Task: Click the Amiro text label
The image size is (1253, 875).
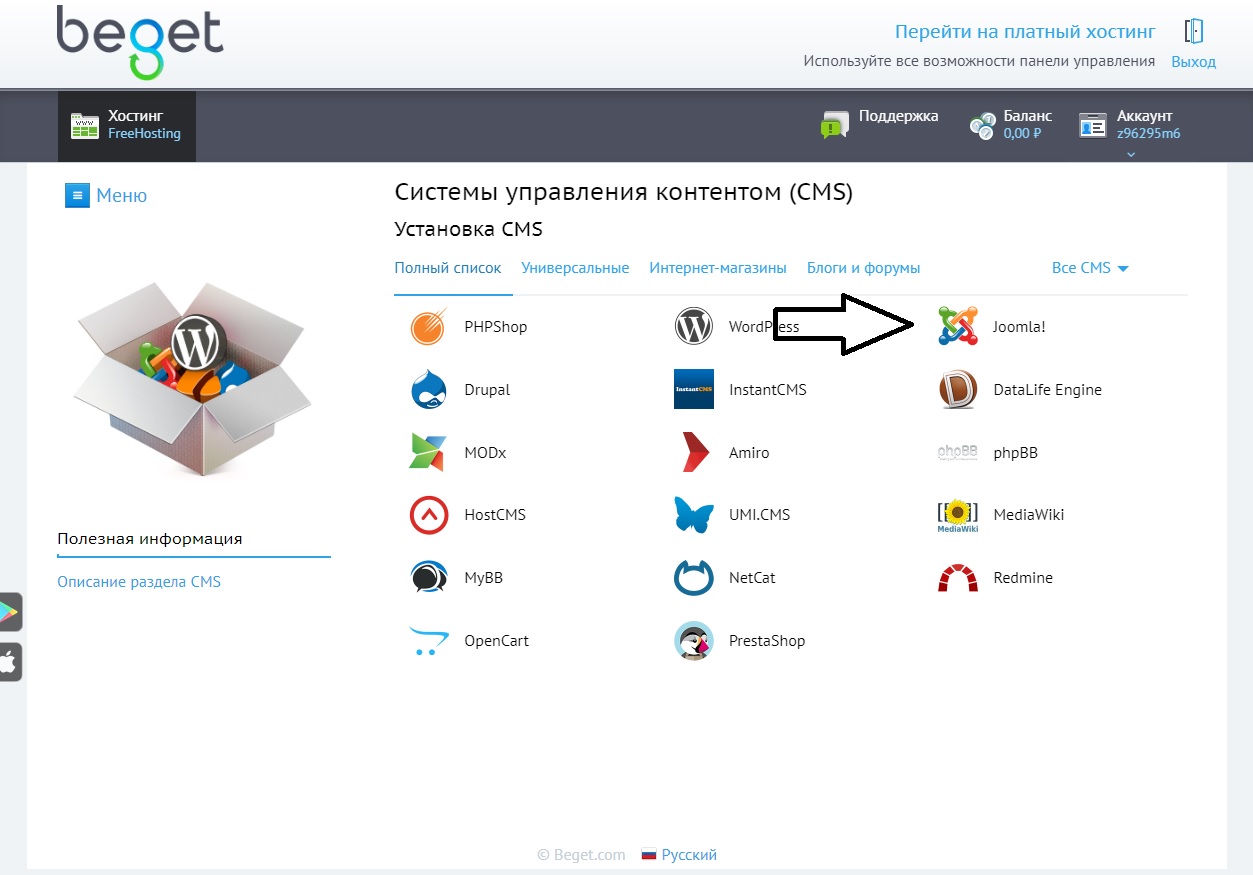Action: point(749,453)
